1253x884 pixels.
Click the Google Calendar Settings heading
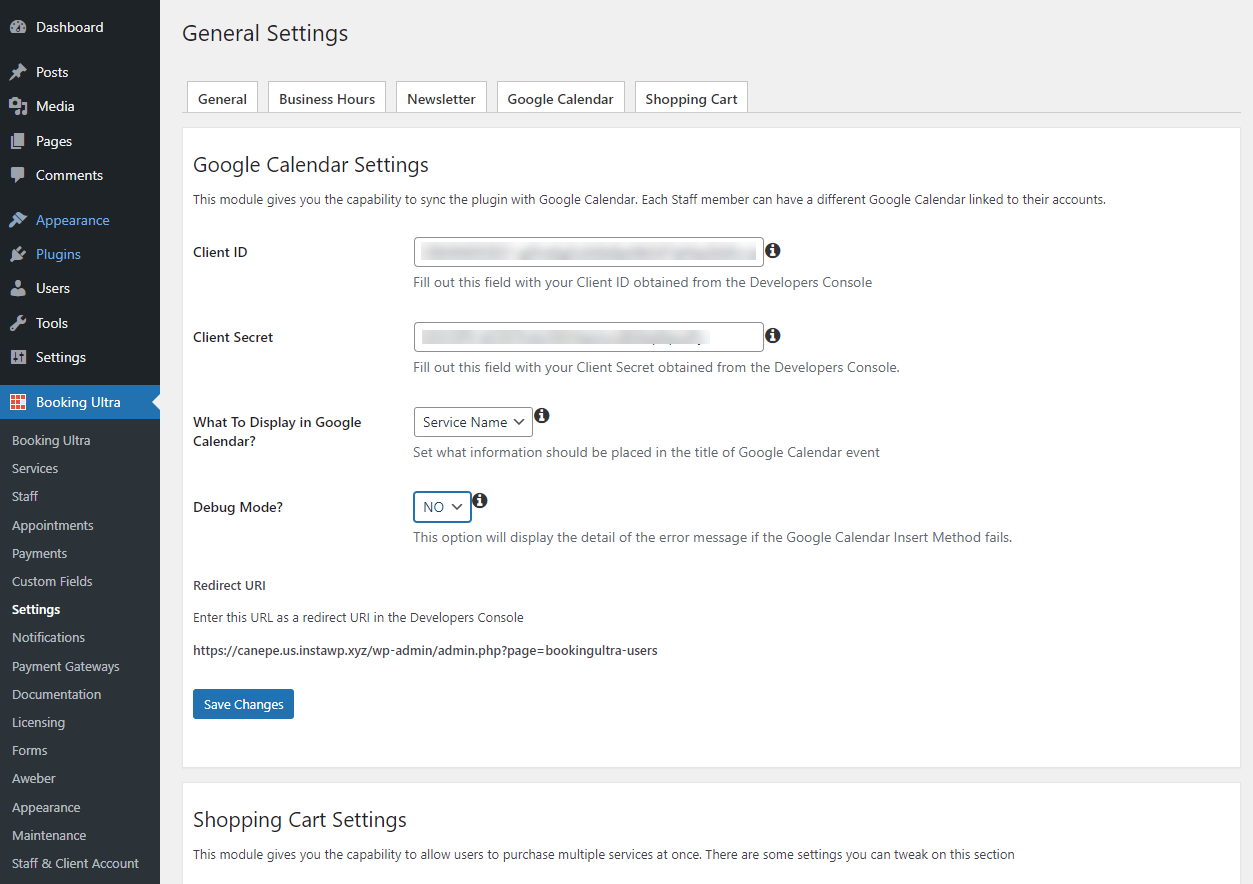click(311, 165)
